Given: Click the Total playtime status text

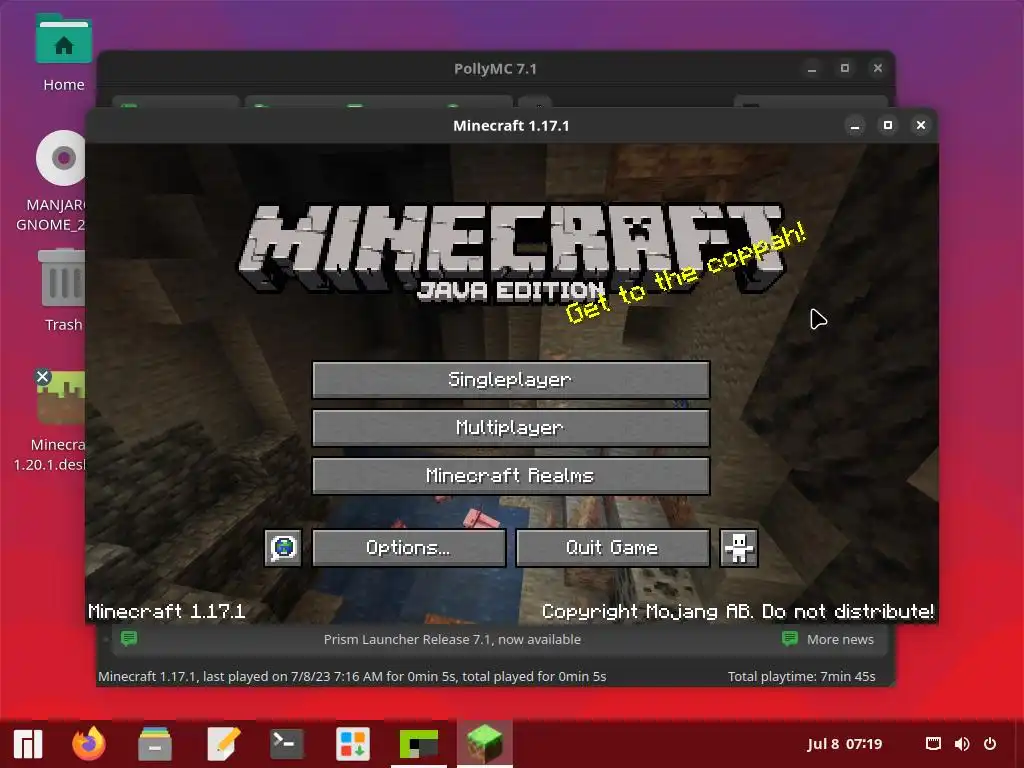Looking at the screenshot, I should 801,677.
